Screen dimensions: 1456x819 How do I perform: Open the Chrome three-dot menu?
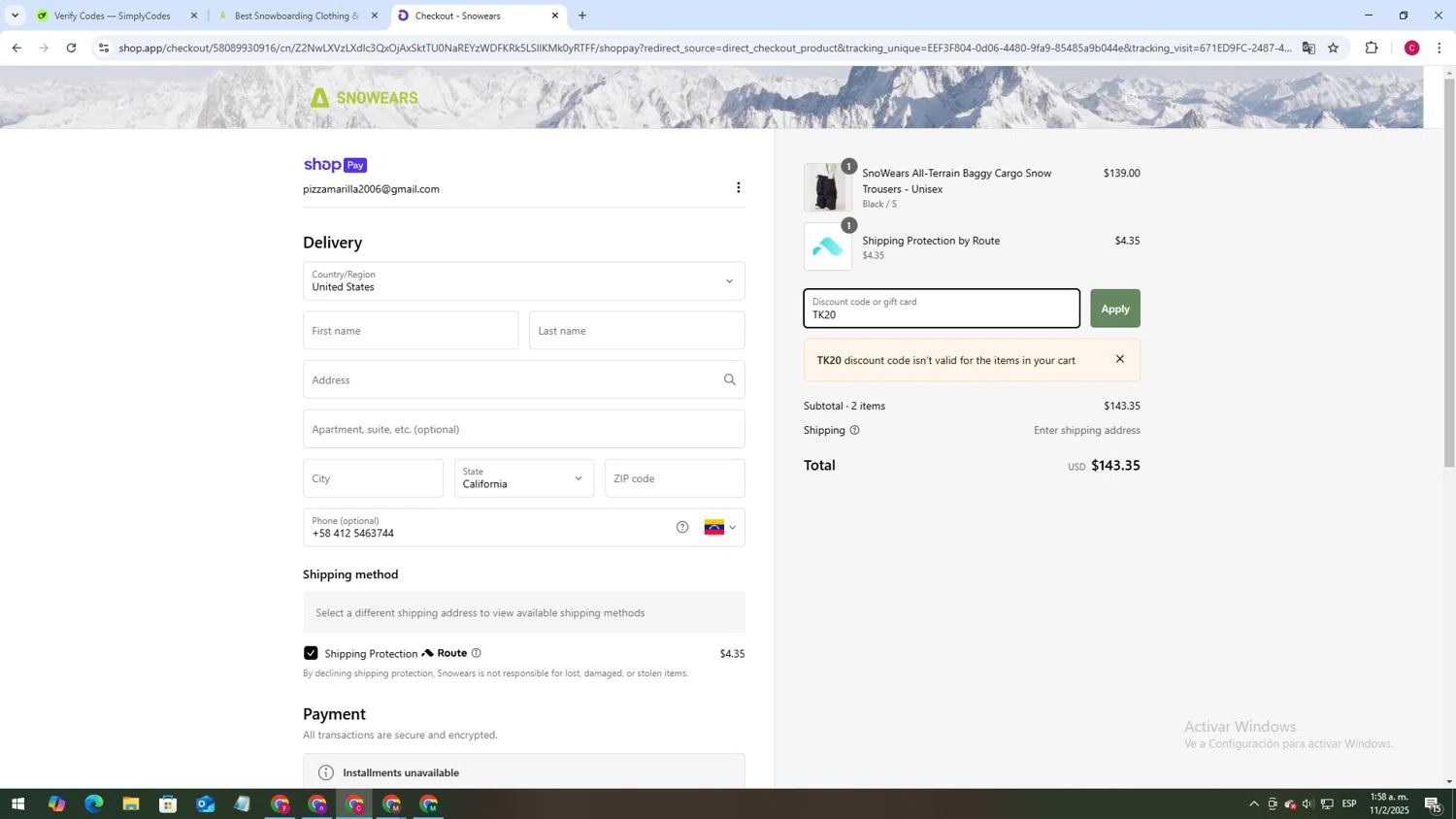[1439, 48]
